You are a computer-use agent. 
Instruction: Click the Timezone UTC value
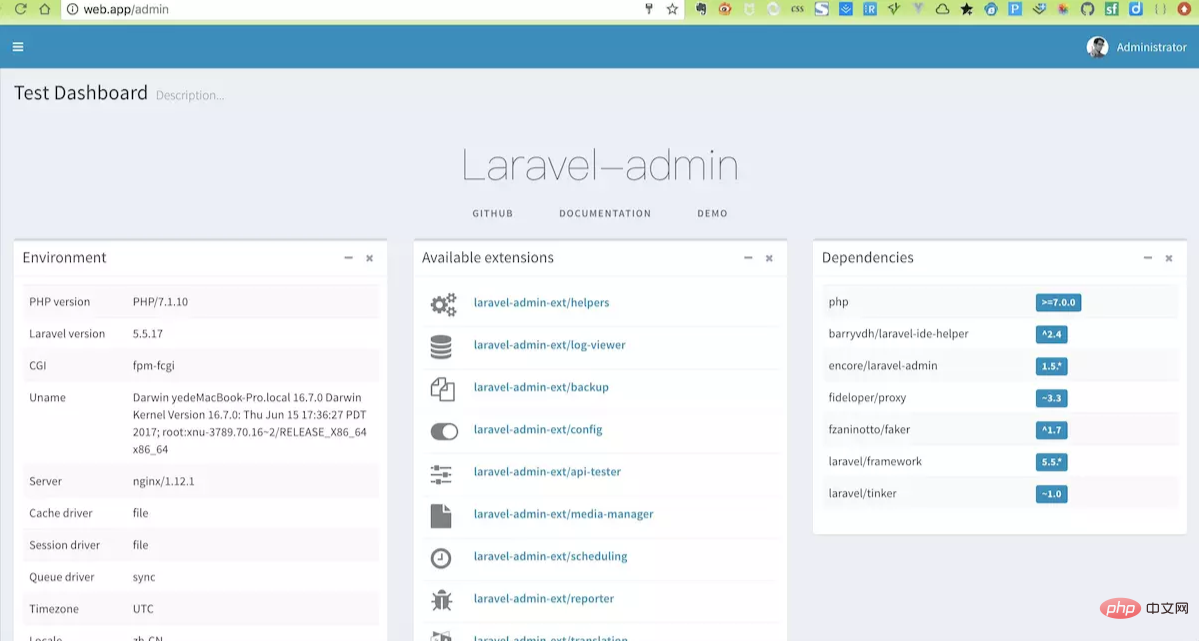pyautogui.click(x=143, y=609)
